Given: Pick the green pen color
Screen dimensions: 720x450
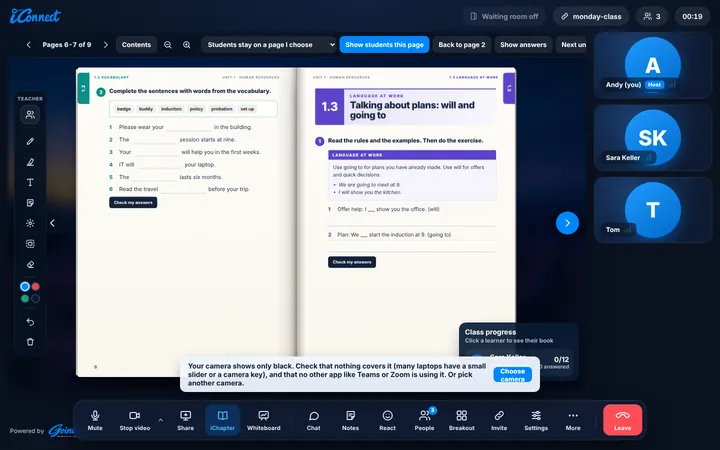Looking at the screenshot, I should tap(25, 298).
